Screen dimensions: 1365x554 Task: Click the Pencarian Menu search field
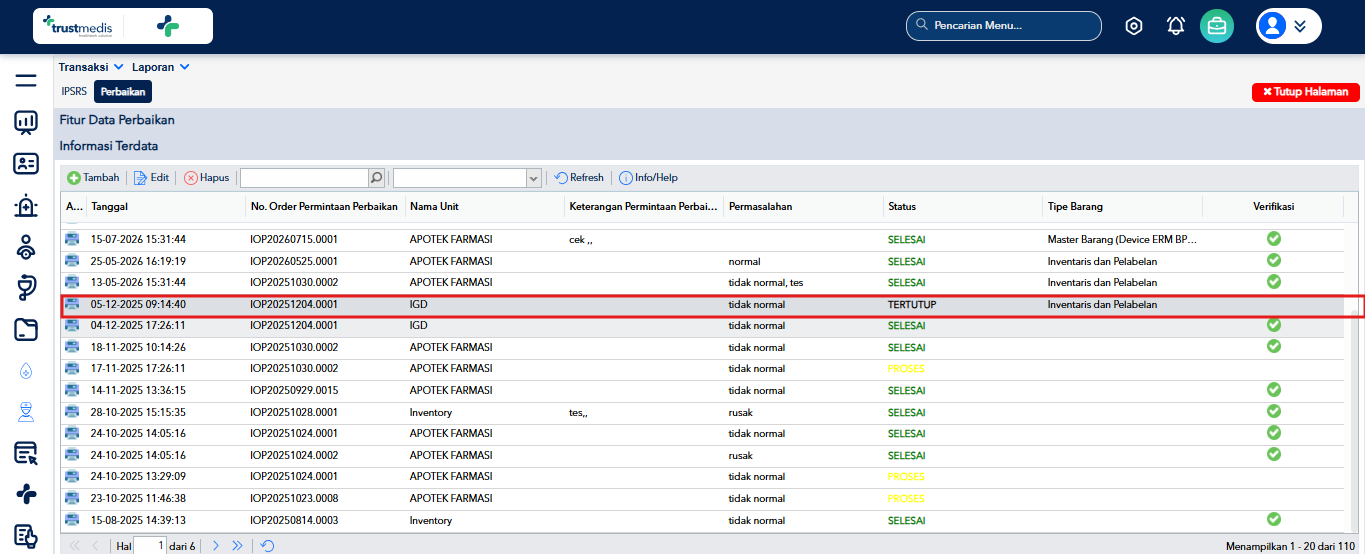pyautogui.click(x=1004, y=26)
